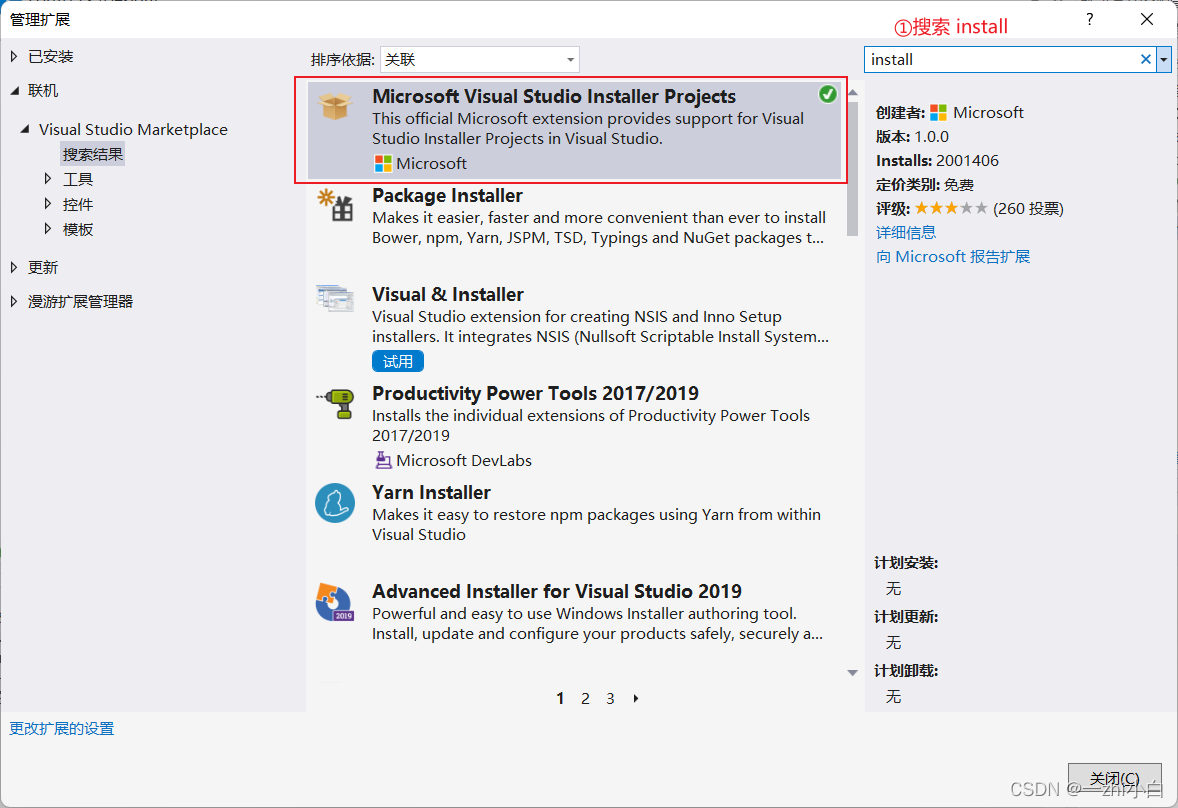Open the search box history dropdown arrow

click(1164, 59)
